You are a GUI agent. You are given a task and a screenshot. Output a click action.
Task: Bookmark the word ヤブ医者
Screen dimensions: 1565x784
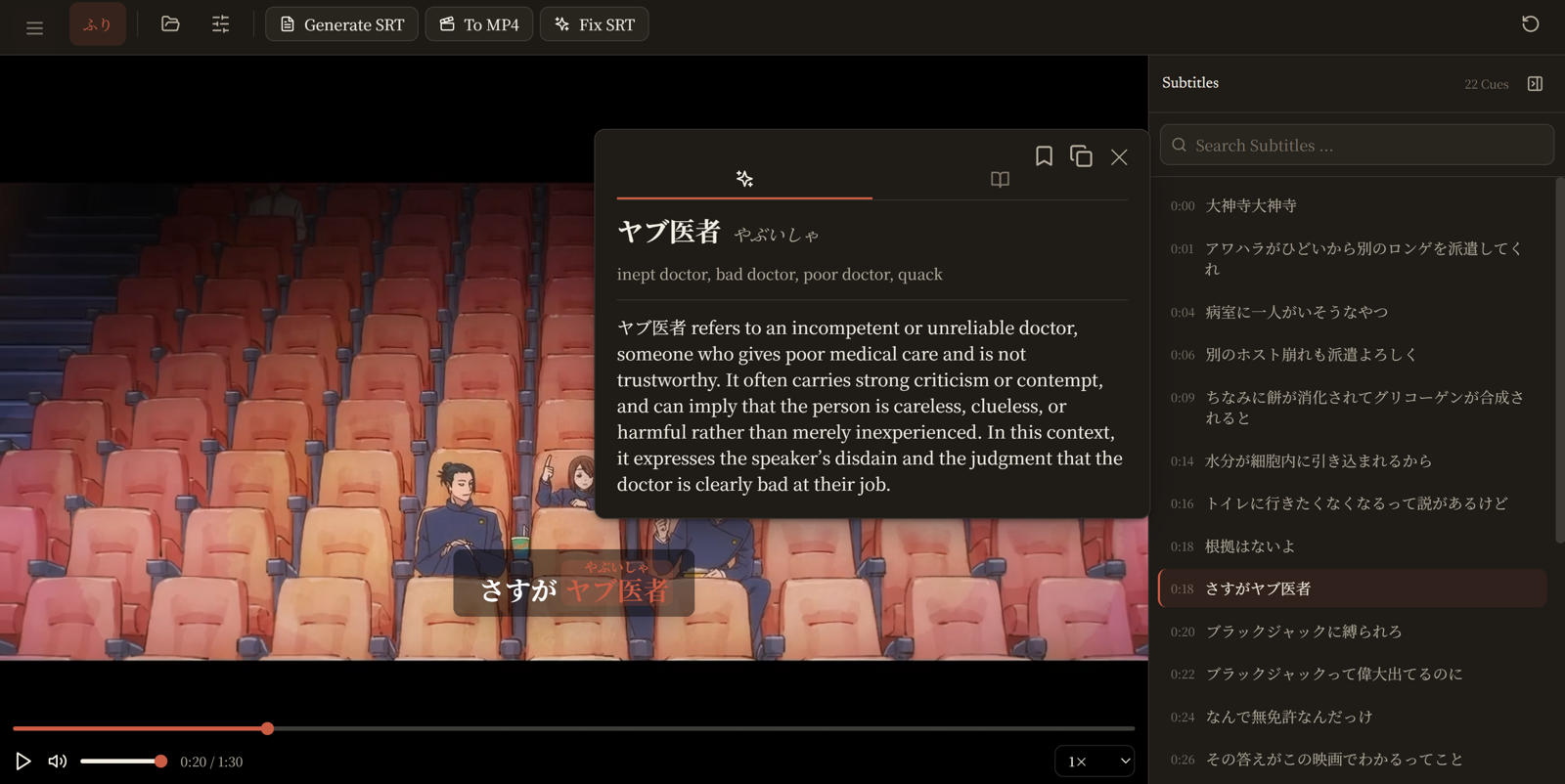(x=1044, y=156)
